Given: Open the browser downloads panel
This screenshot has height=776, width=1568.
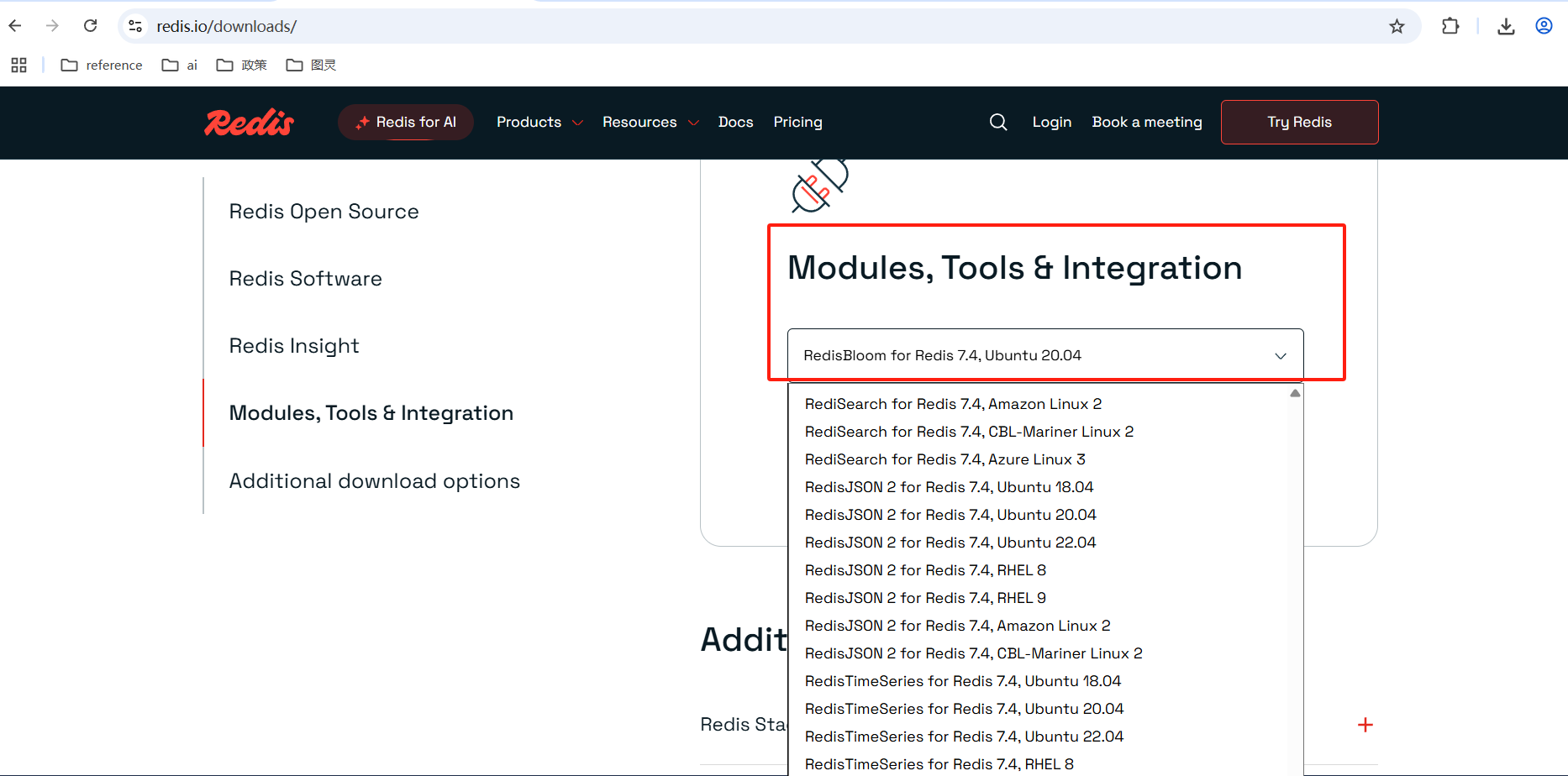Looking at the screenshot, I should [1506, 26].
